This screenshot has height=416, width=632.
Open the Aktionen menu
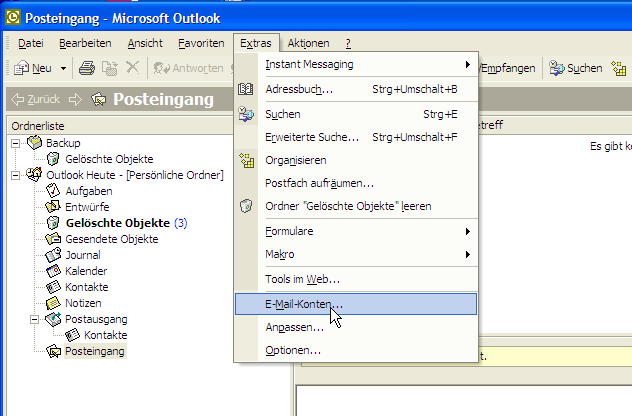tap(308, 43)
